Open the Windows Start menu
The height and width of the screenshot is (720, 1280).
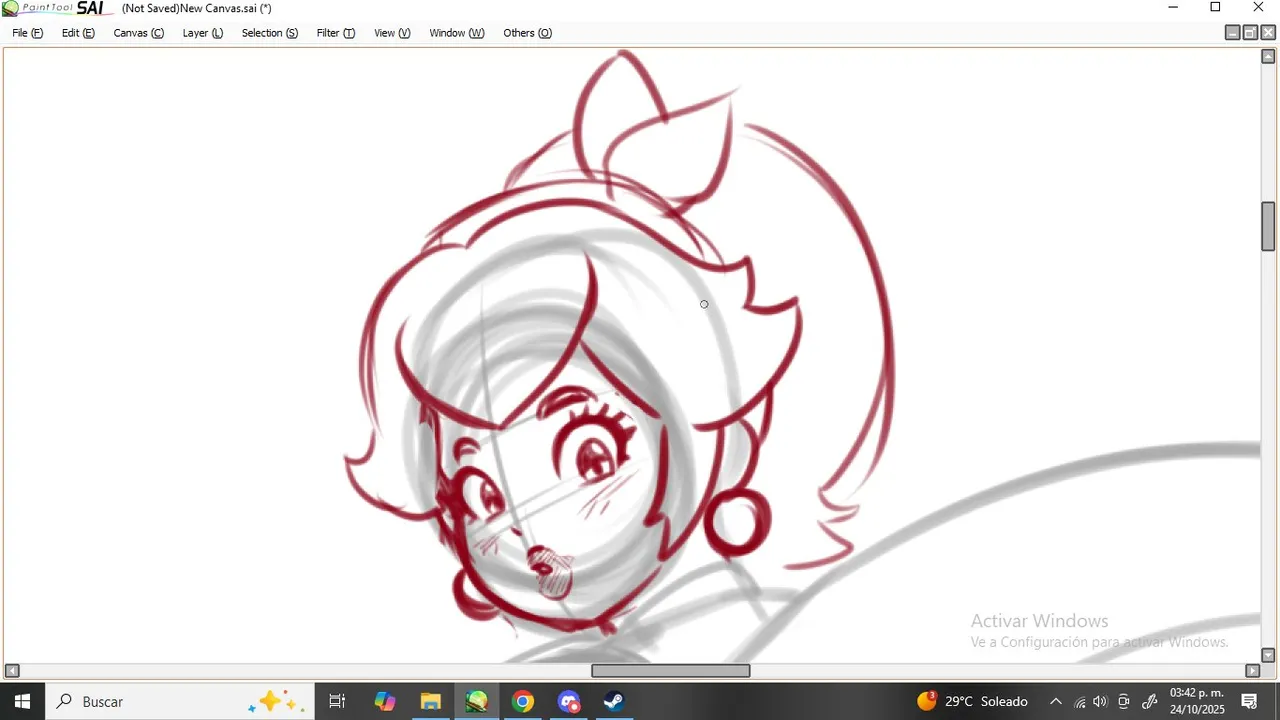tap(22, 701)
